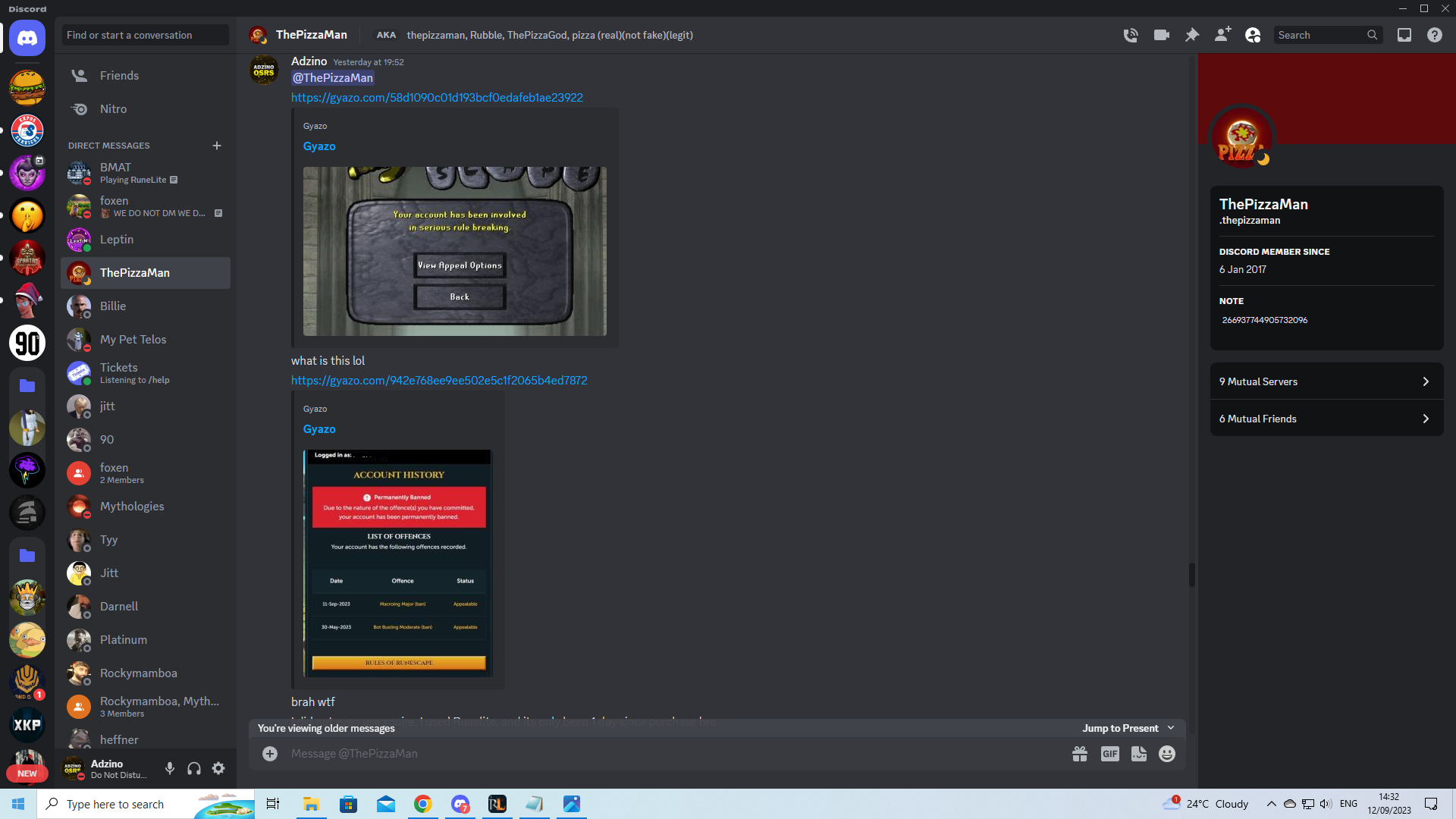Open Chrome from the taskbar
The image size is (1456, 819).
click(423, 804)
